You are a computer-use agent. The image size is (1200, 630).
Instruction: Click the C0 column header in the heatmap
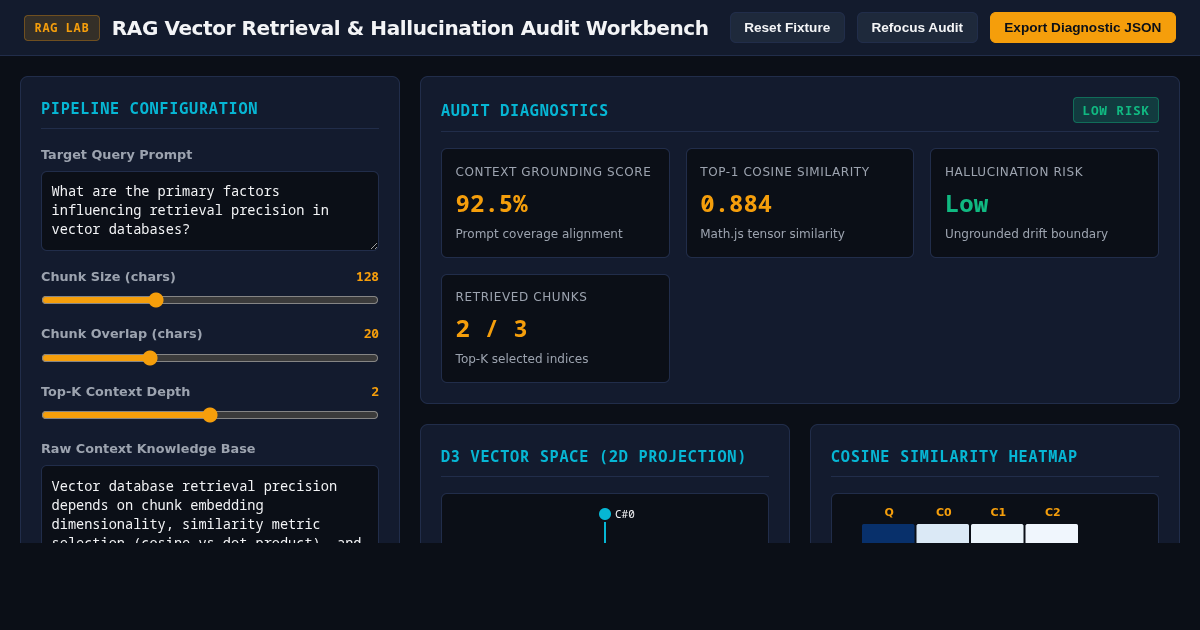coord(944,512)
